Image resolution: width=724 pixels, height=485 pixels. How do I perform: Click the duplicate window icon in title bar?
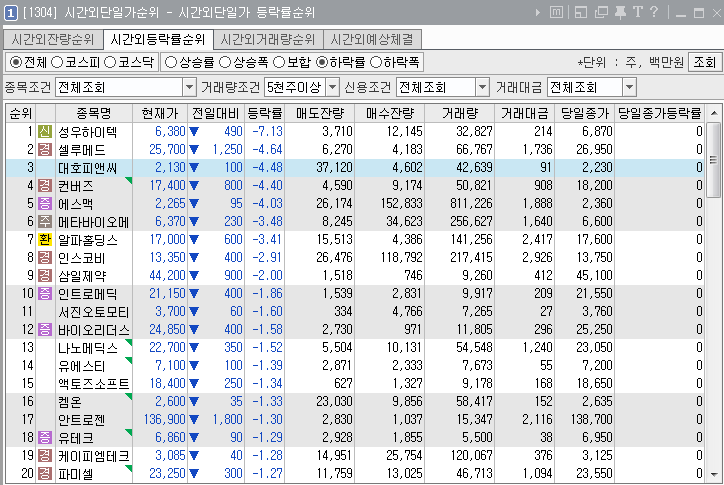tap(601, 12)
